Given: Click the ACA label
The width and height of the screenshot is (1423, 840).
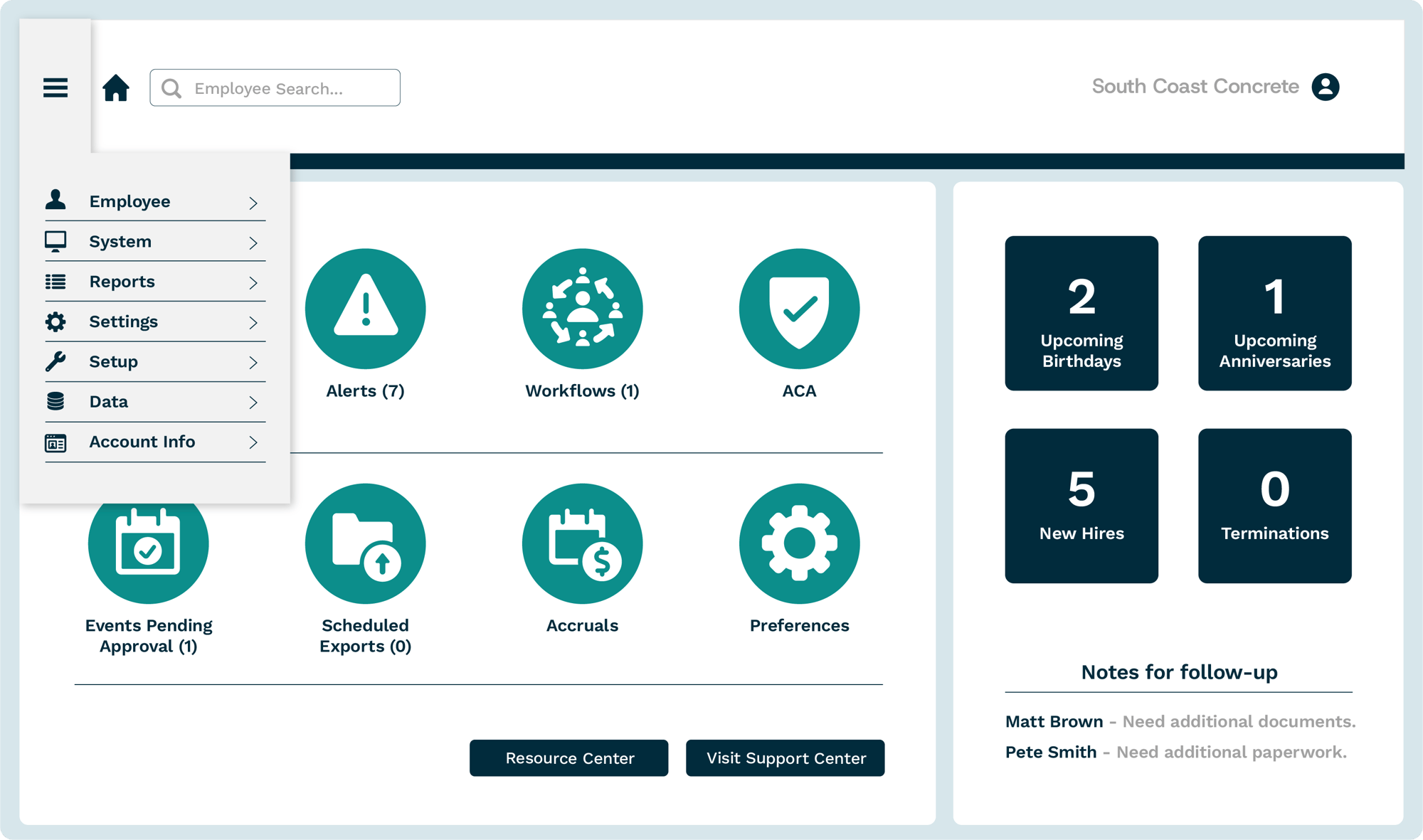Looking at the screenshot, I should (800, 391).
